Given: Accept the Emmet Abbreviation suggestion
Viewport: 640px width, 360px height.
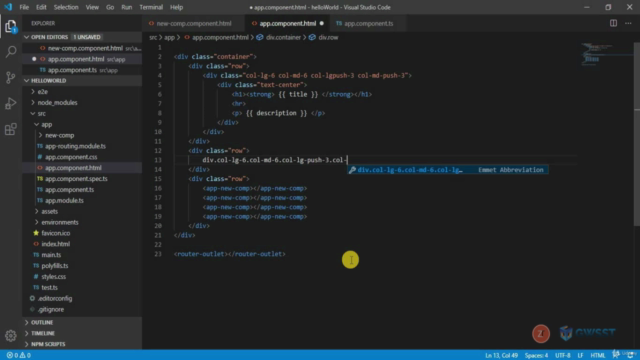Looking at the screenshot, I should [448, 170].
